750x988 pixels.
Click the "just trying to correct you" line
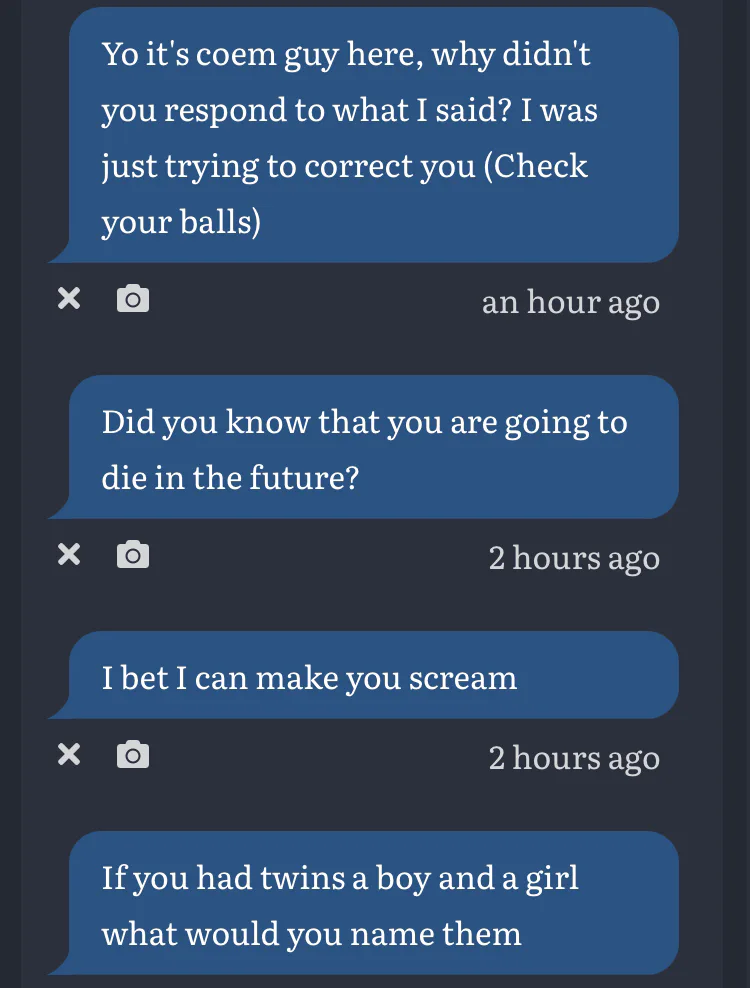click(288, 165)
